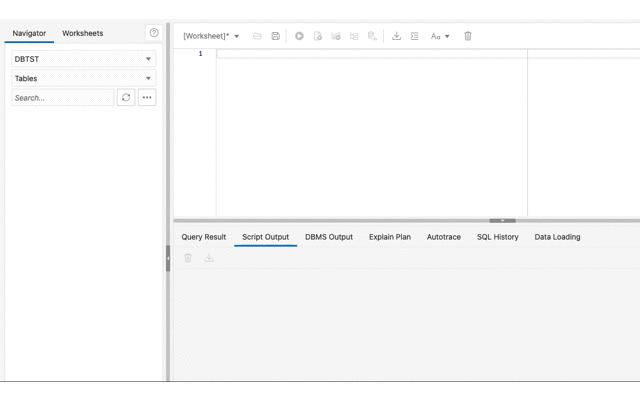Expand the [Worksheet] name dropdown

[x=211, y=36]
